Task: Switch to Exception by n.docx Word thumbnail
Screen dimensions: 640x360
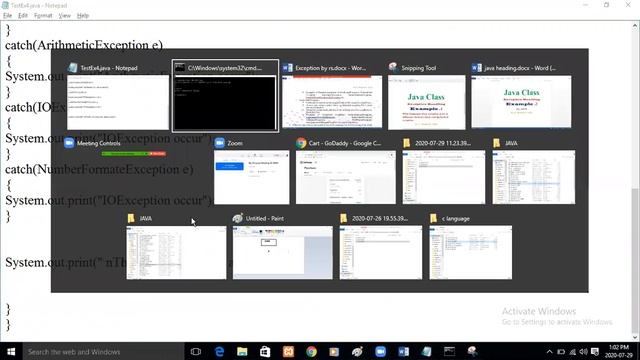Action: 332,102
